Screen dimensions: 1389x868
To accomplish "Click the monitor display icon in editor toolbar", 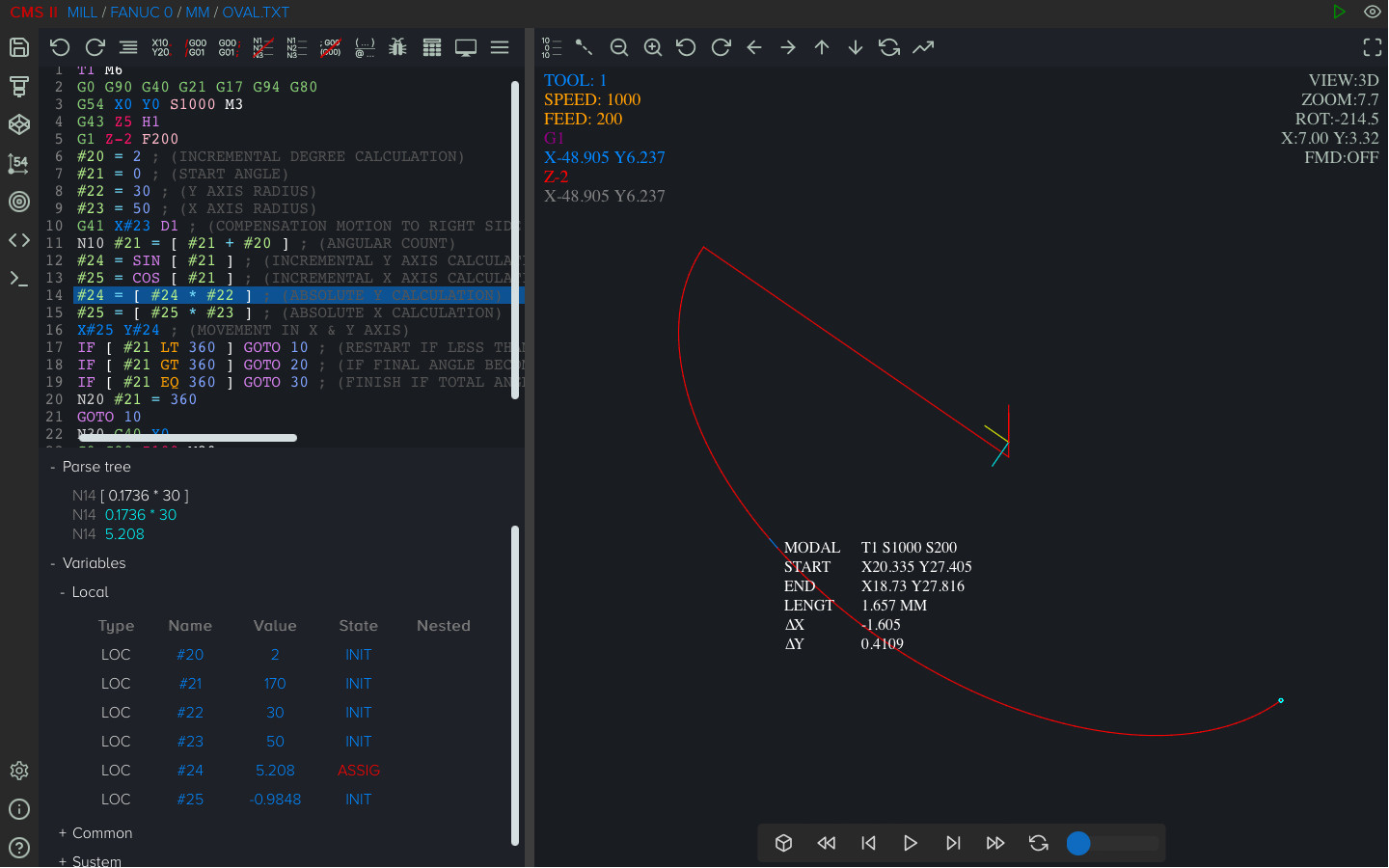I will click(x=466, y=47).
